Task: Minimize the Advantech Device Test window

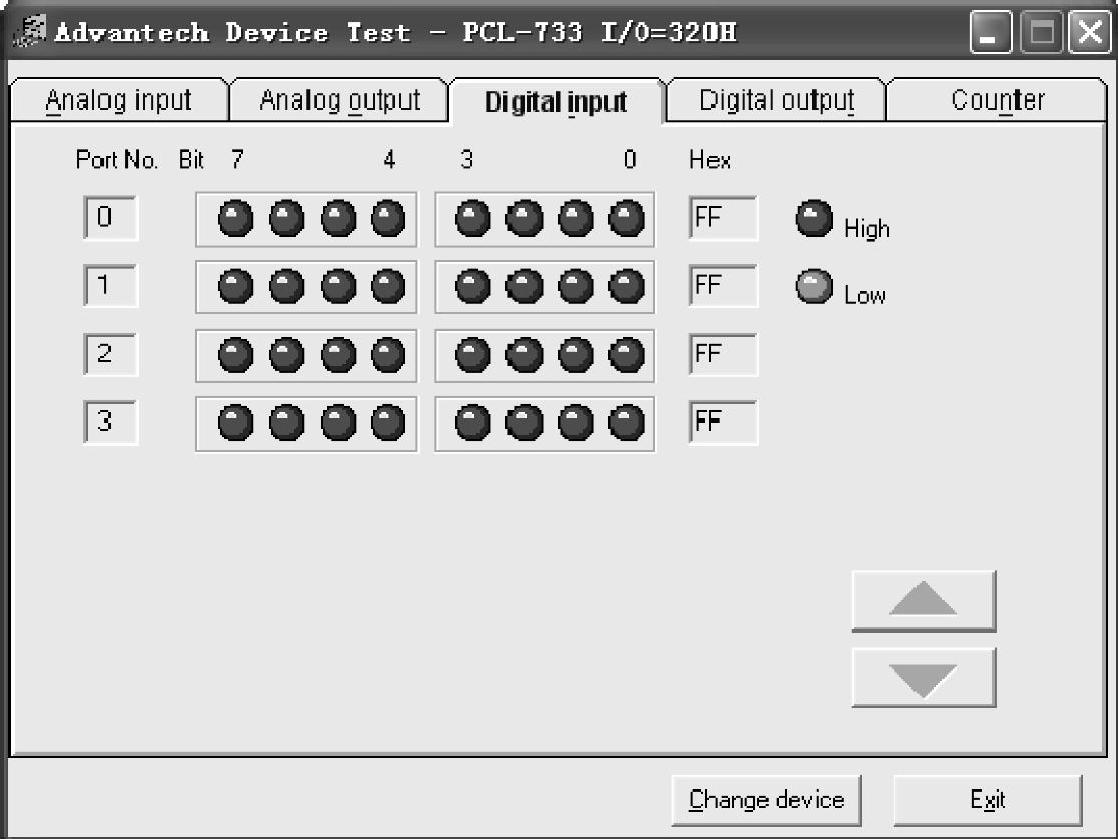Action: pyautogui.click(x=990, y=32)
